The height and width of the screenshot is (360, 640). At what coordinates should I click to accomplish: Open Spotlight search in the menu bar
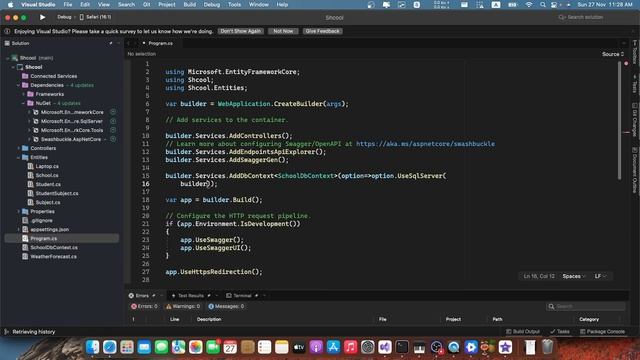(x=542, y=4)
